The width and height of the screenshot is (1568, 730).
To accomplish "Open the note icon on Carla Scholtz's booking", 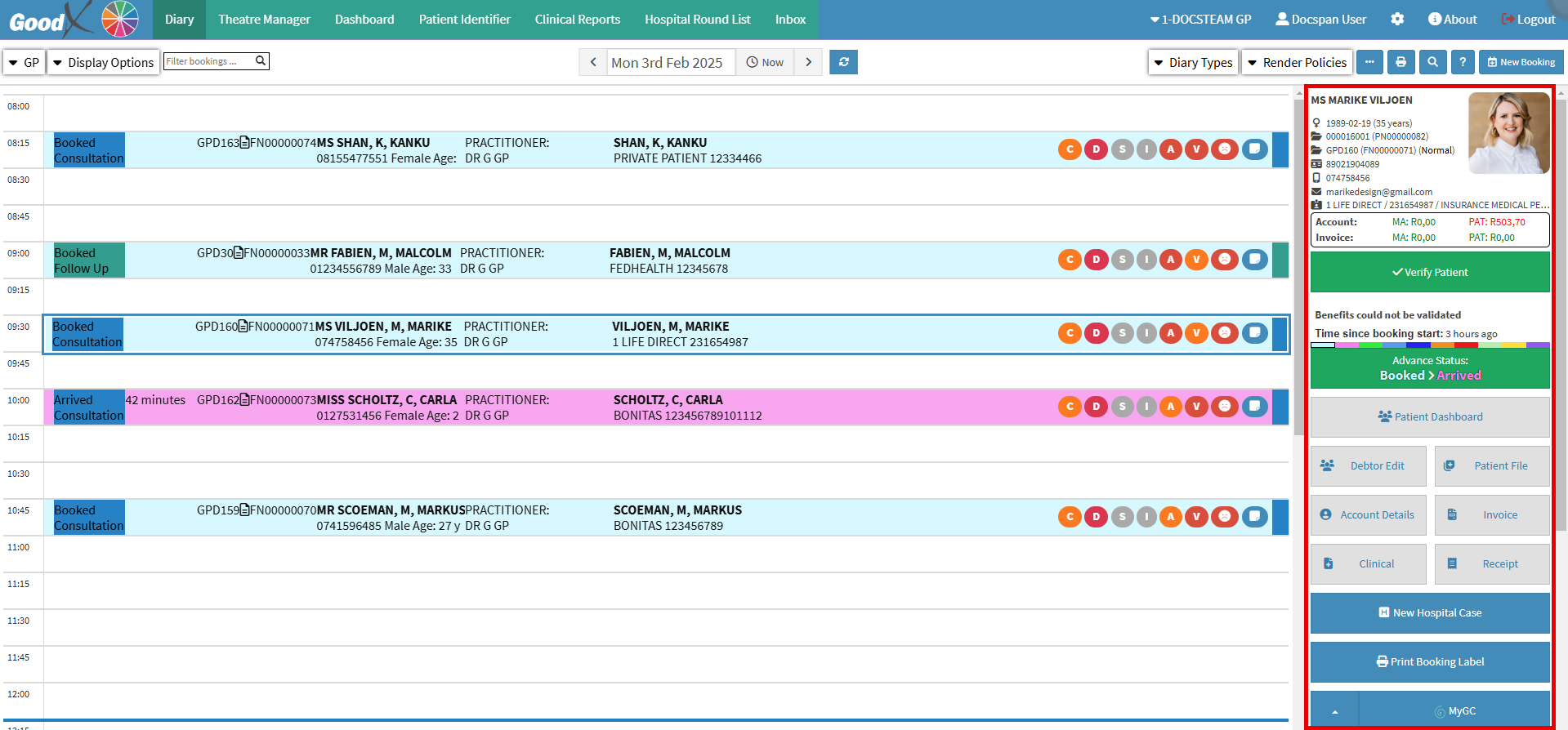I will pyautogui.click(x=1254, y=406).
